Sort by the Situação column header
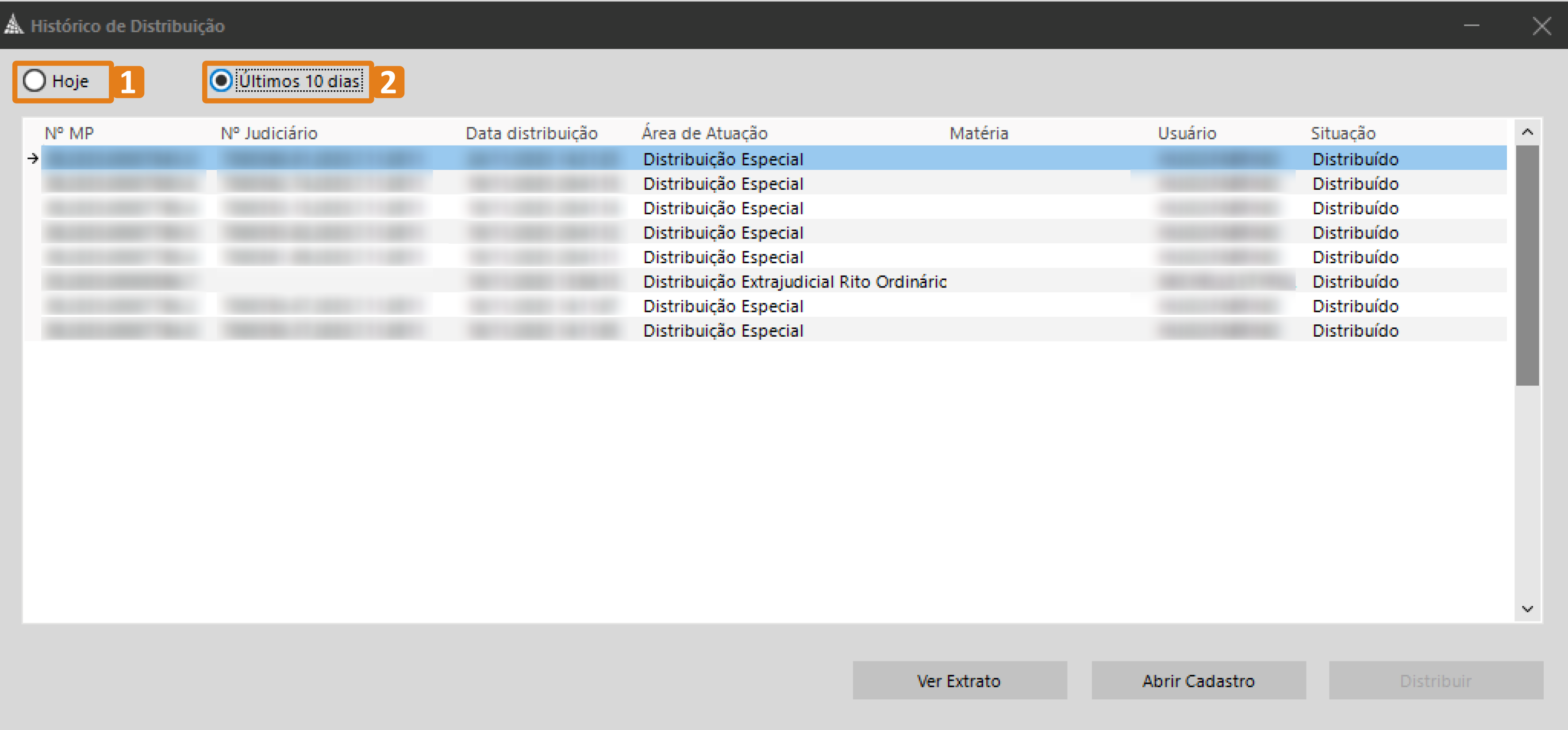This screenshot has width=1568, height=730. 1343,133
